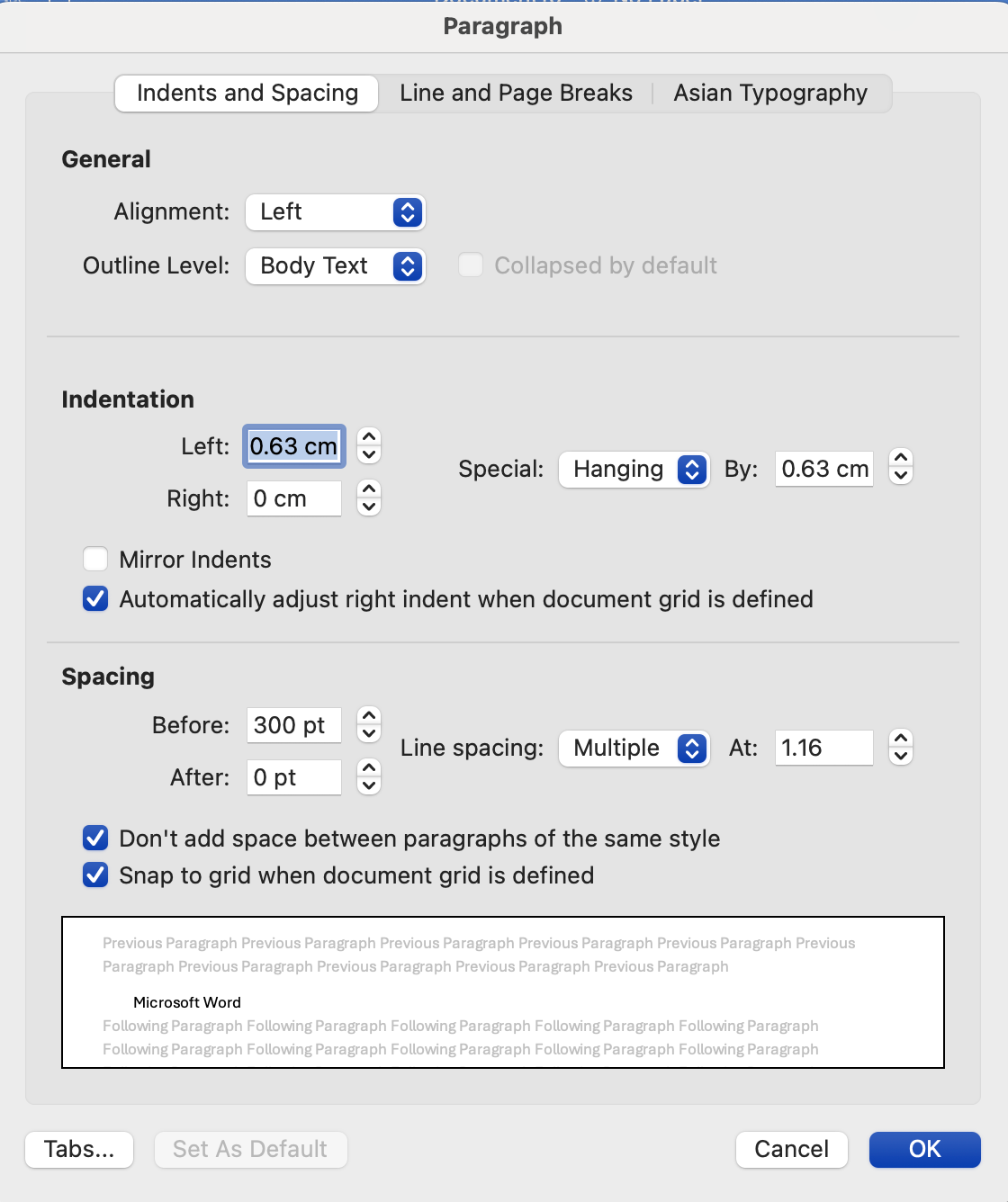
Task: Disable automatically adjust right indent checkbox
Action: coord(95,599)
